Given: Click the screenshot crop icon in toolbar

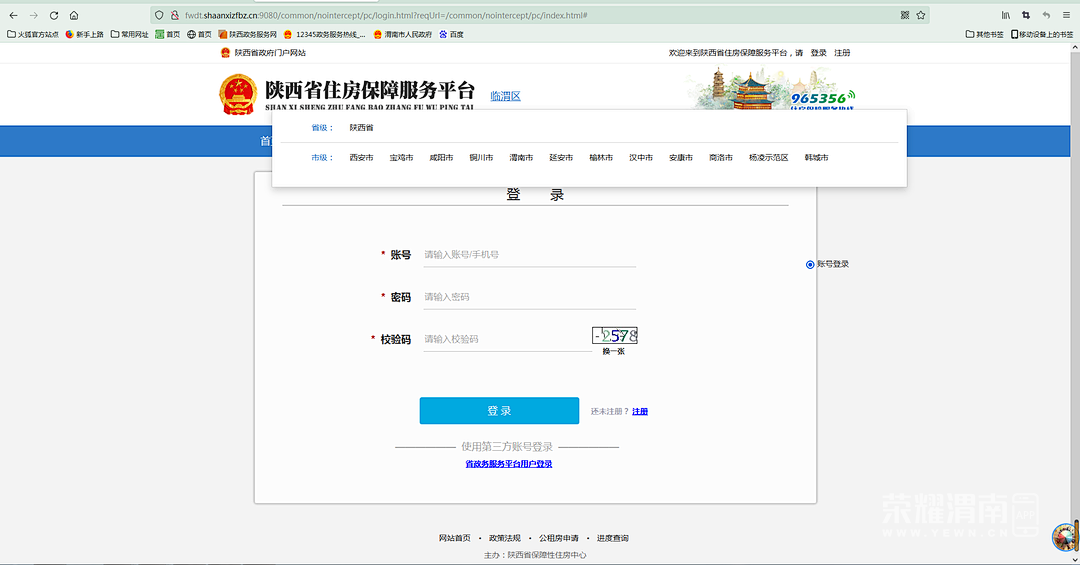Looking at the screenshot, I should coord(1025,16).
